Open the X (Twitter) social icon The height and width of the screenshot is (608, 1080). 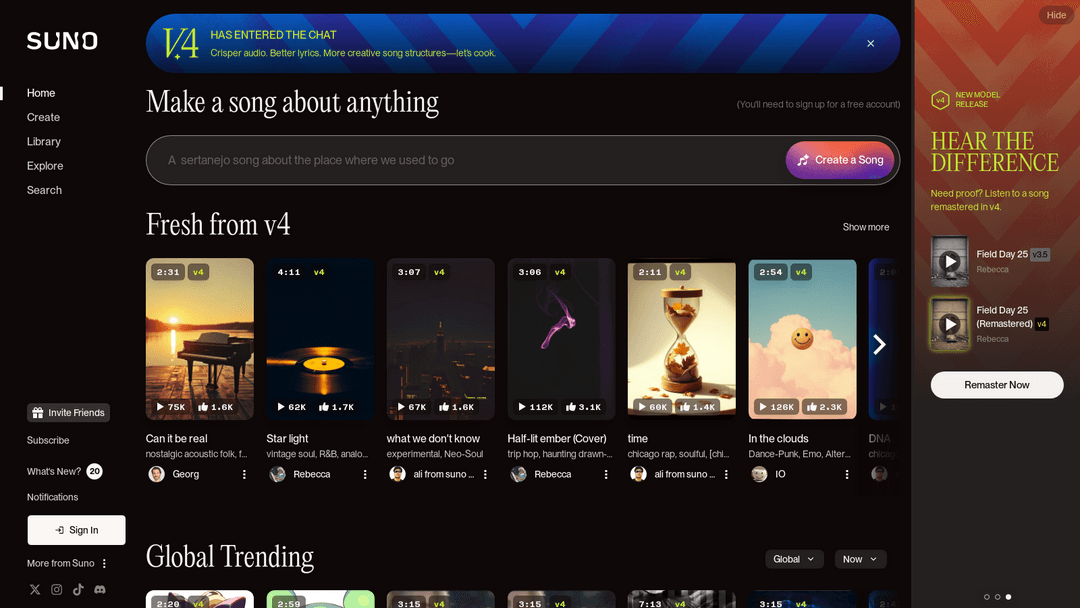pos(35,589)
